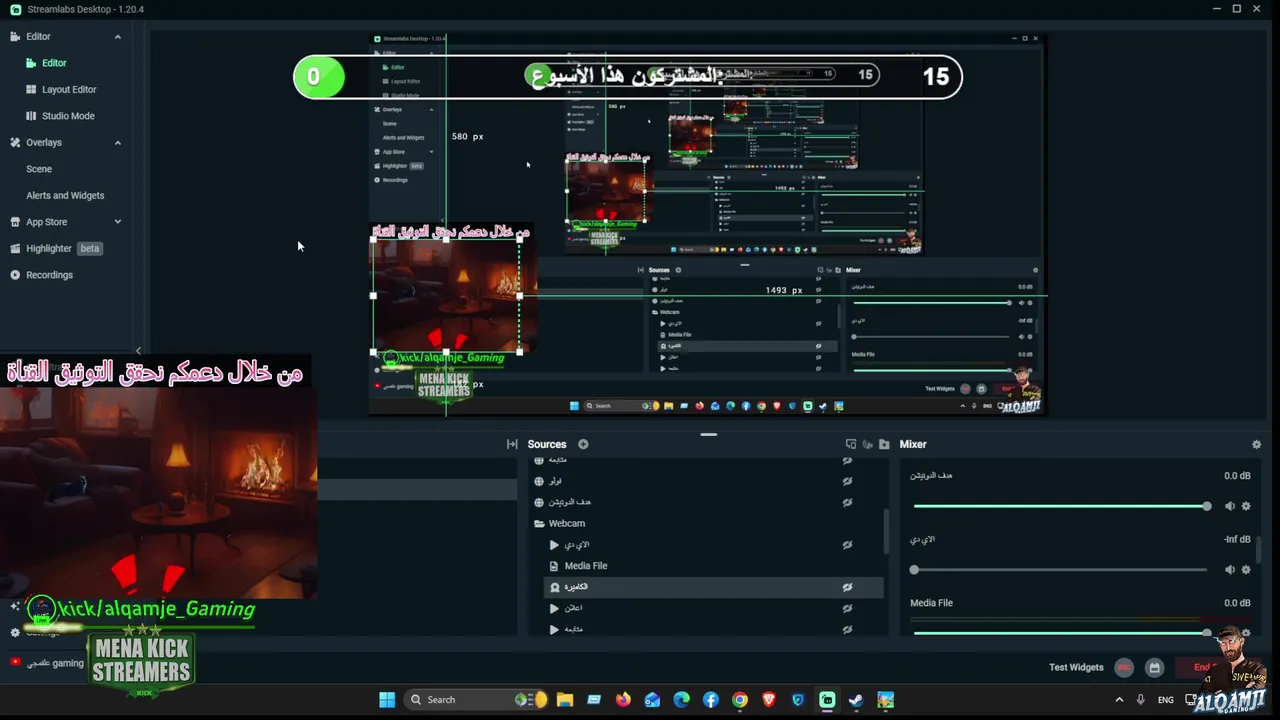Toggle visibility of الكاميرة source

click(x=847, y=587)
